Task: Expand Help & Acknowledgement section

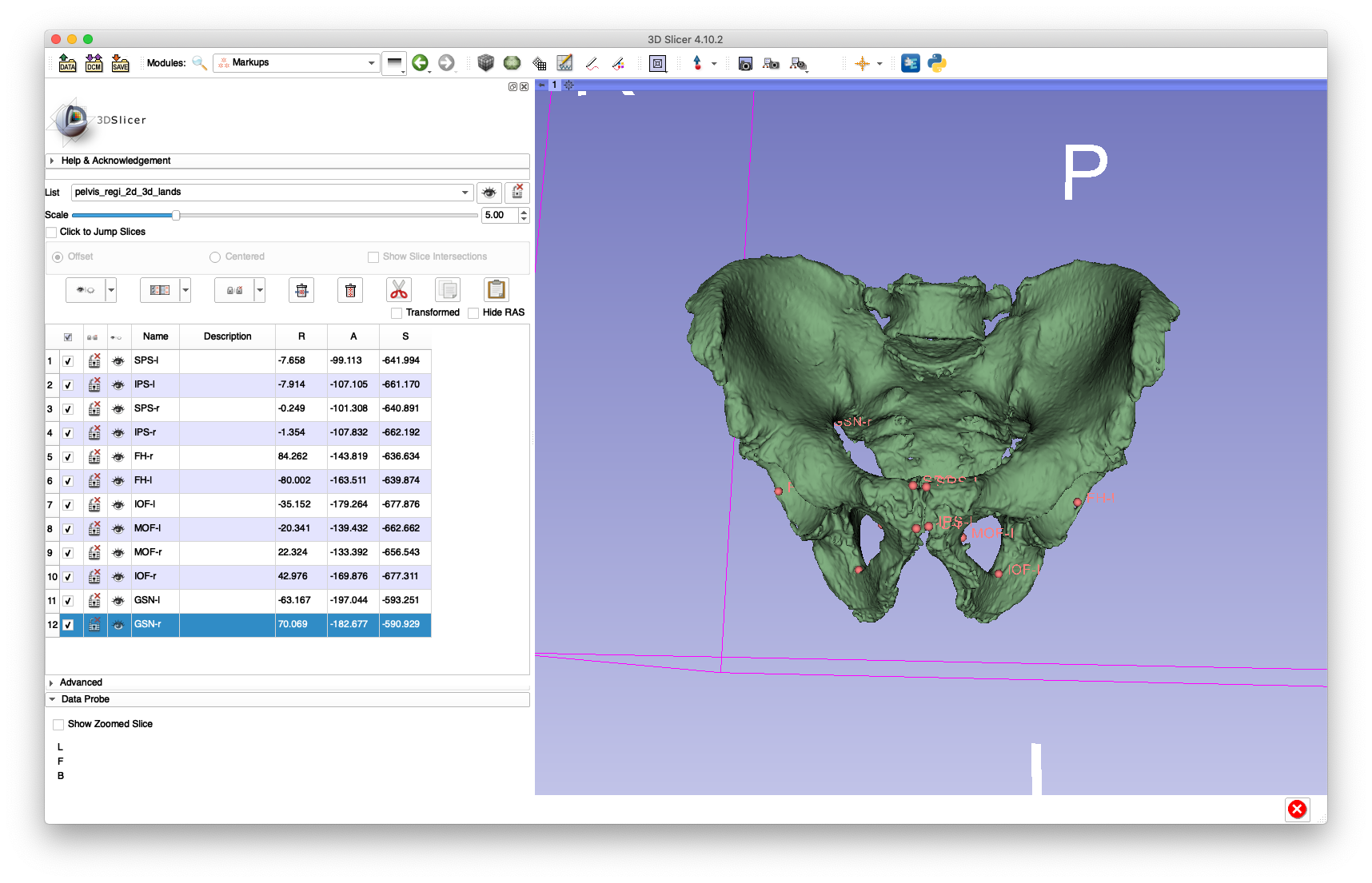Action: pos(288,161)
